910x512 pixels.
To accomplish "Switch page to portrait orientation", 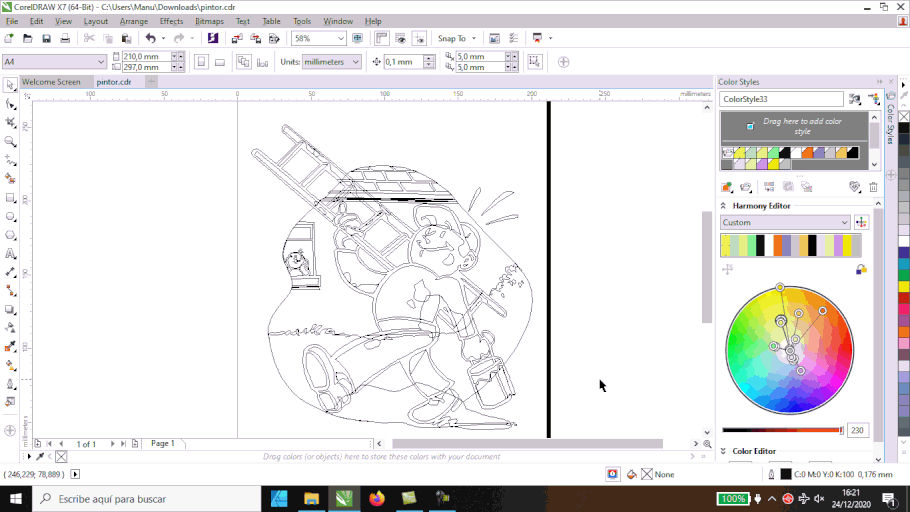I will (x=202, y=62).
